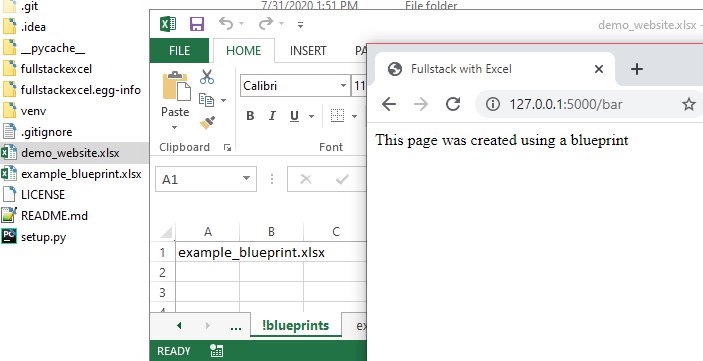Select column A header
The height and width of the screenshot is (361, 703).
pos(208,232)
